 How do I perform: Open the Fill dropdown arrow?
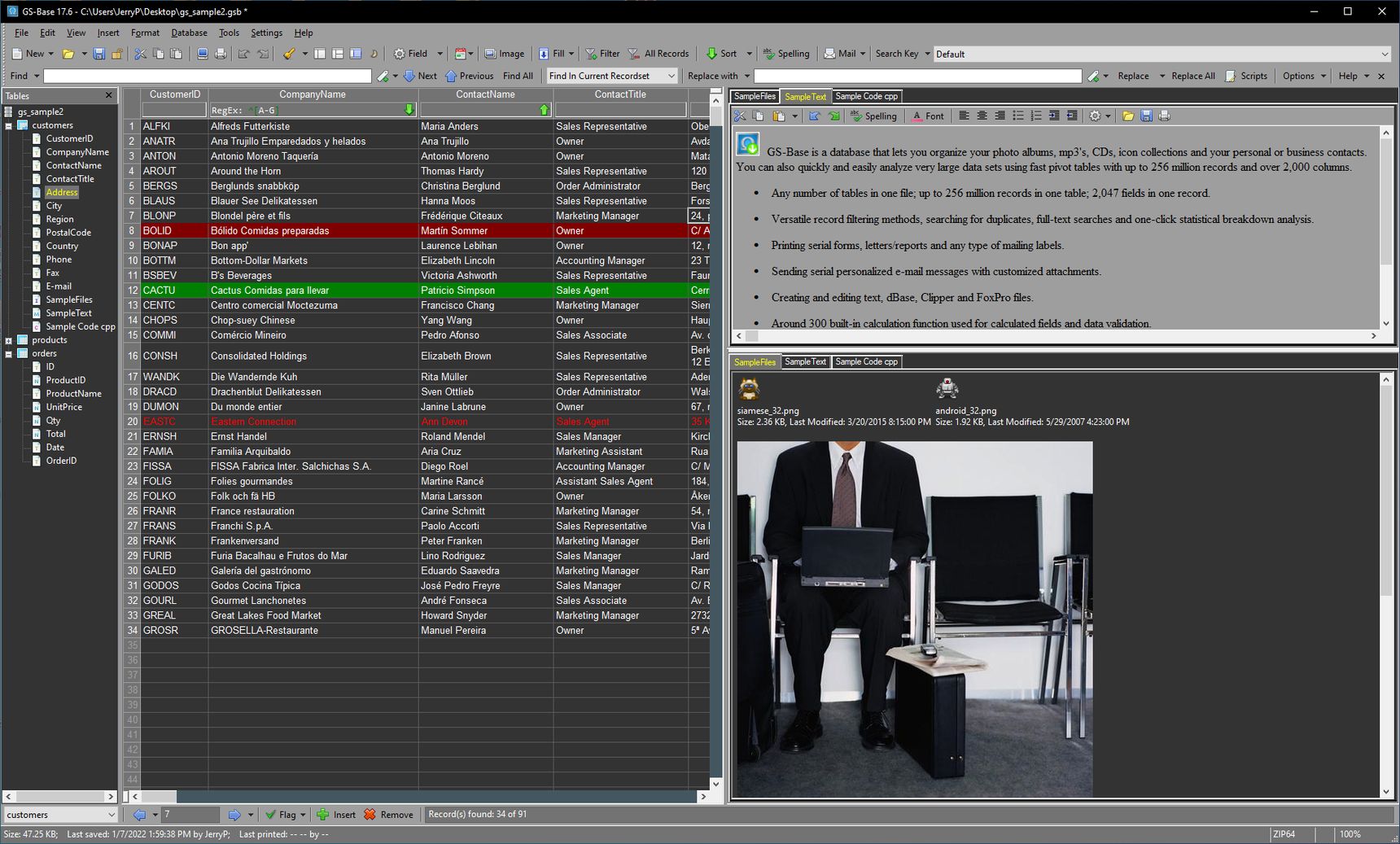coord(571,54)
